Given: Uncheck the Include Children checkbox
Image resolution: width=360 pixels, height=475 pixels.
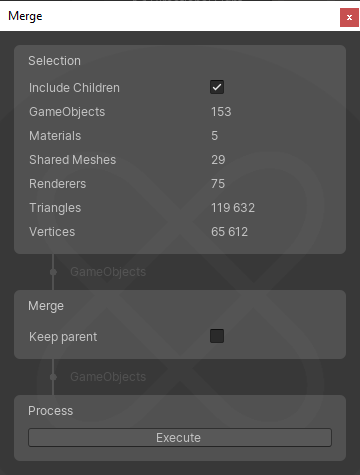Looking at the screenshot, I should 217,87.
